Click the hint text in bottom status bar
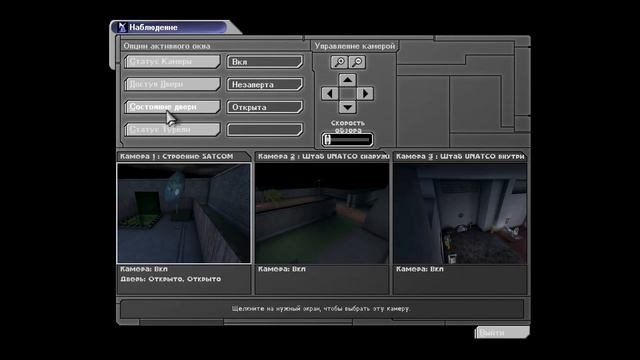The height and width of the screenshot is (360, 640). point(321,309)
